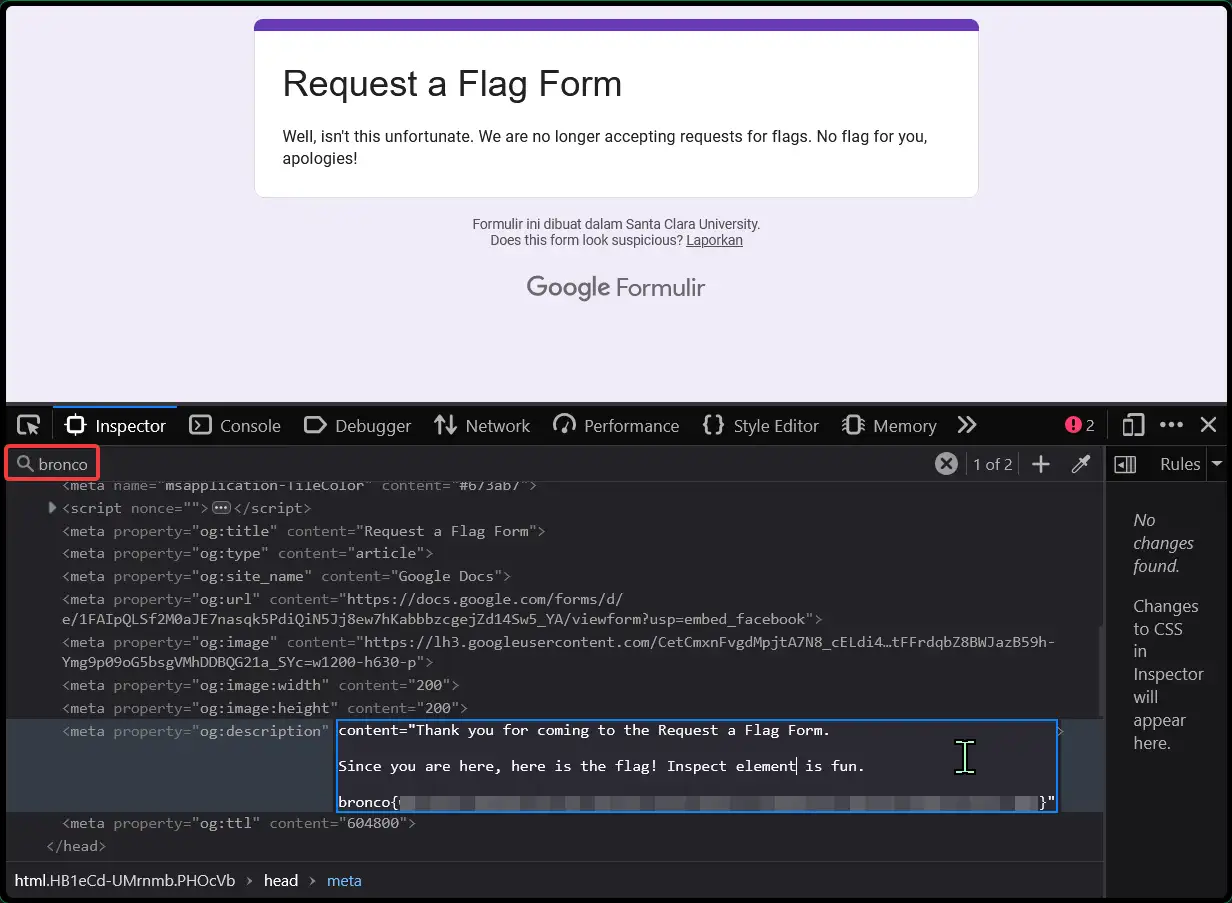This screenshot has width=1232, height=903.
Task: Click the create new node plus icon
Action: click(1041, 464)
